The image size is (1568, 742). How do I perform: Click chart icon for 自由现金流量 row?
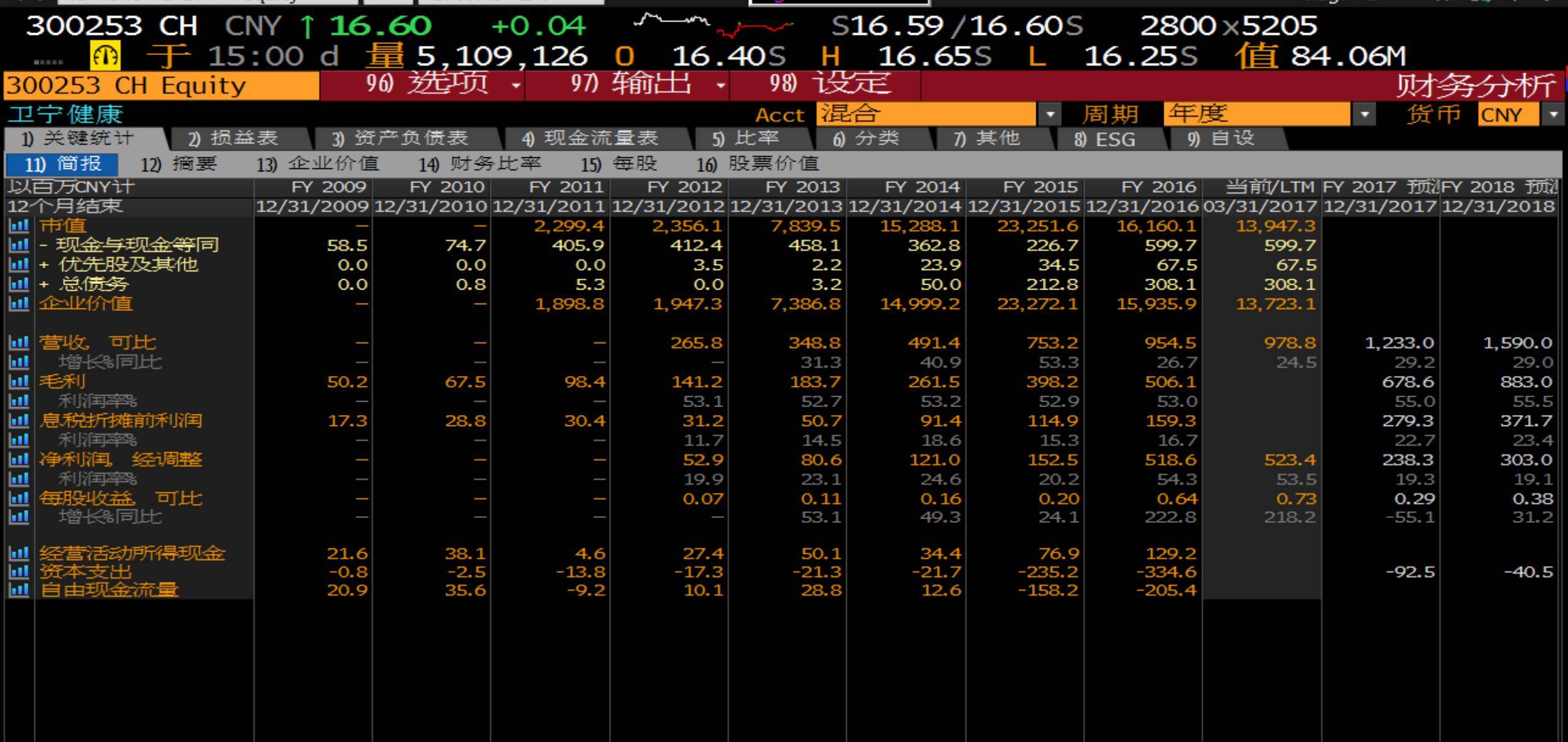(19, 590)
